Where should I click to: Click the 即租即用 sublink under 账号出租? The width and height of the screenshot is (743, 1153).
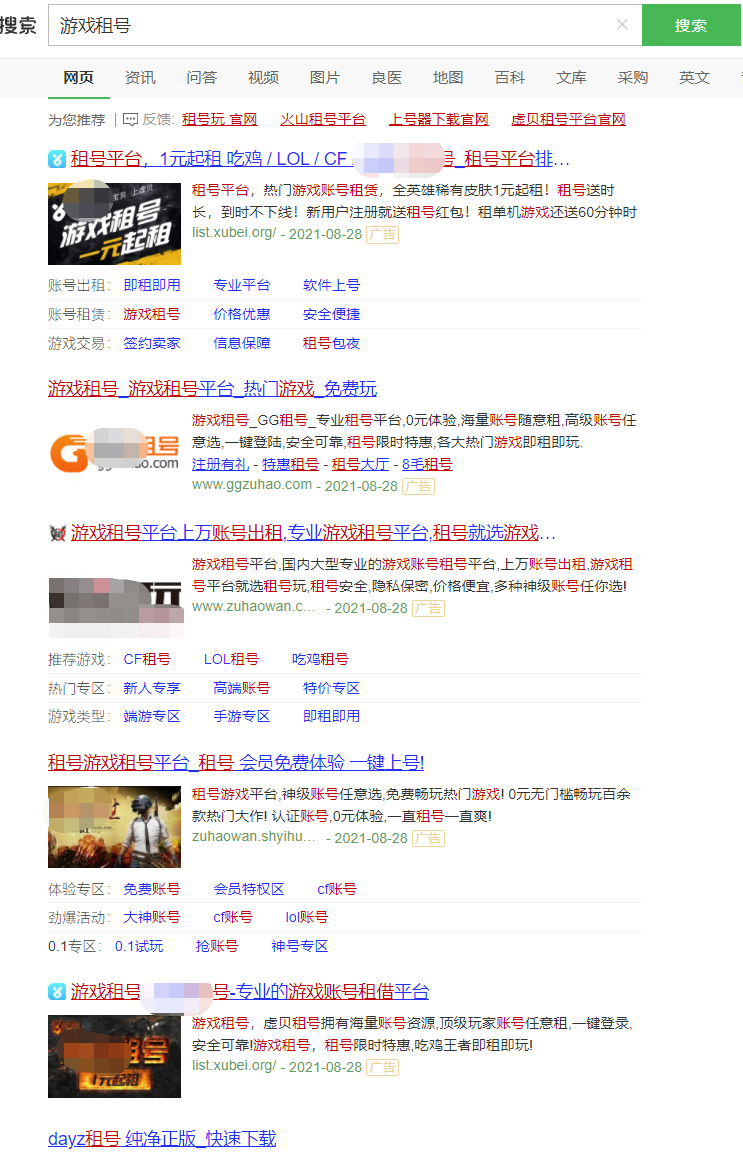pos(152,285)
